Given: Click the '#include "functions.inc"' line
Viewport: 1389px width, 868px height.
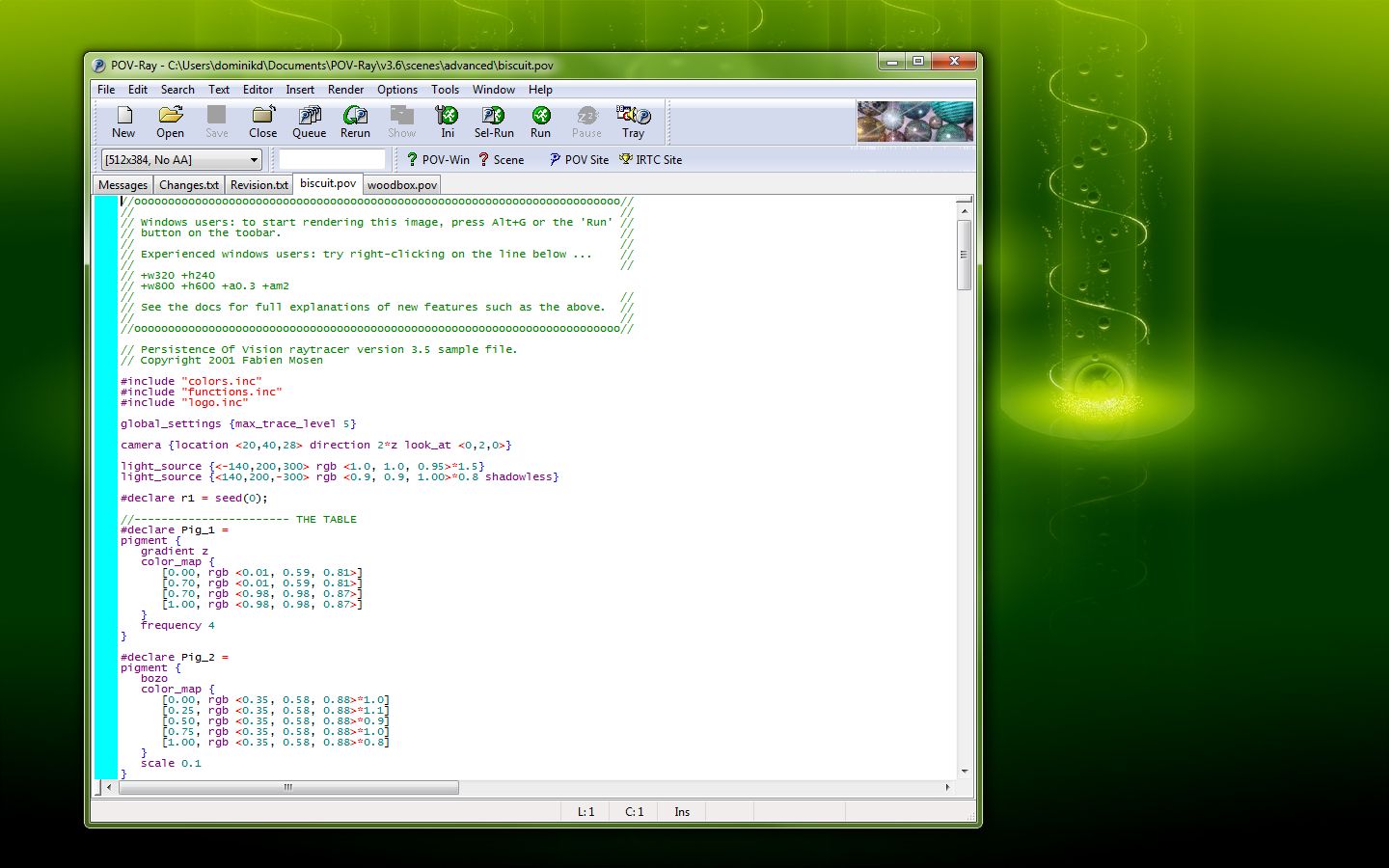Looking at the screenshot, I should coord(202,392).
